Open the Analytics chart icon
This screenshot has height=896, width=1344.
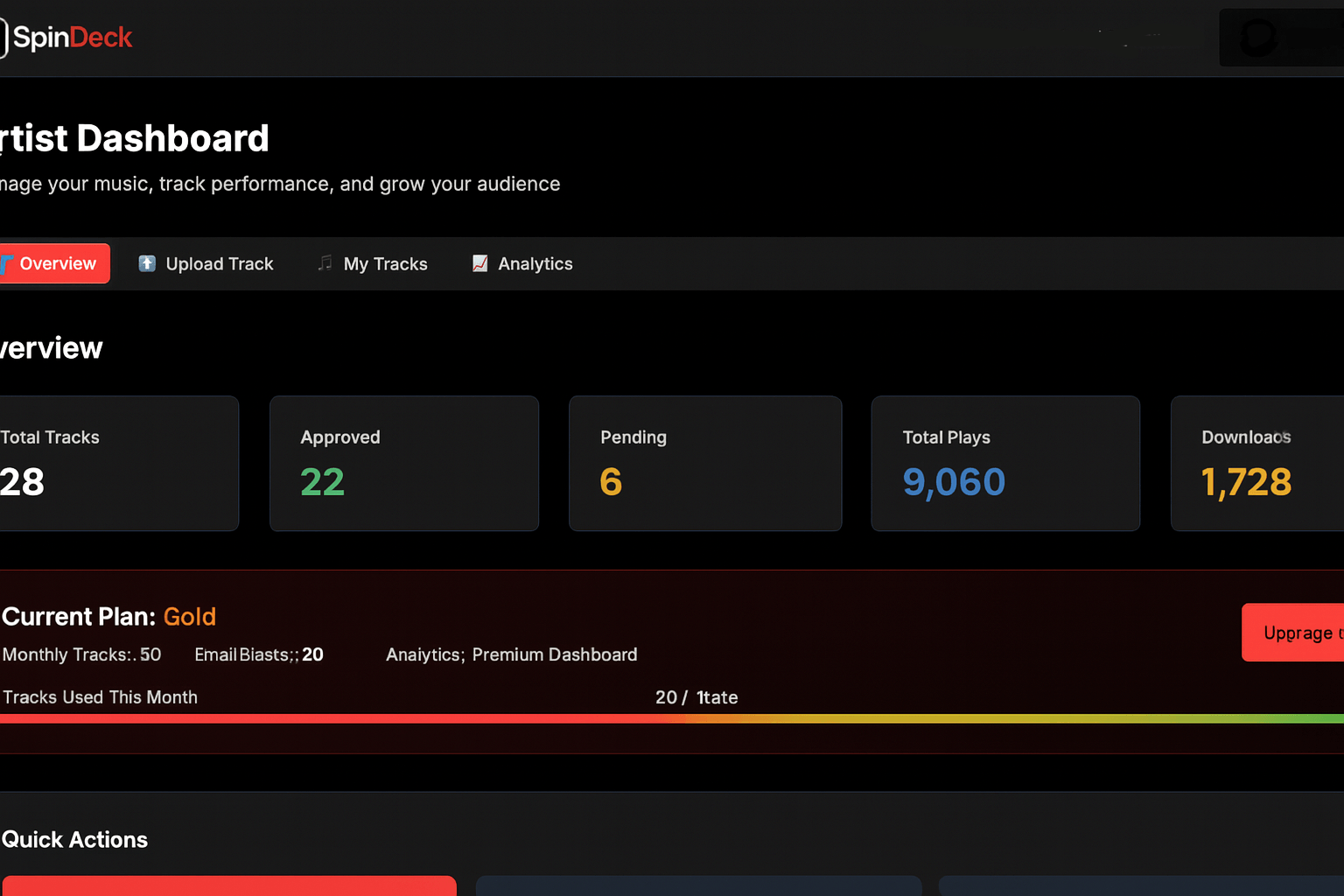479,263
